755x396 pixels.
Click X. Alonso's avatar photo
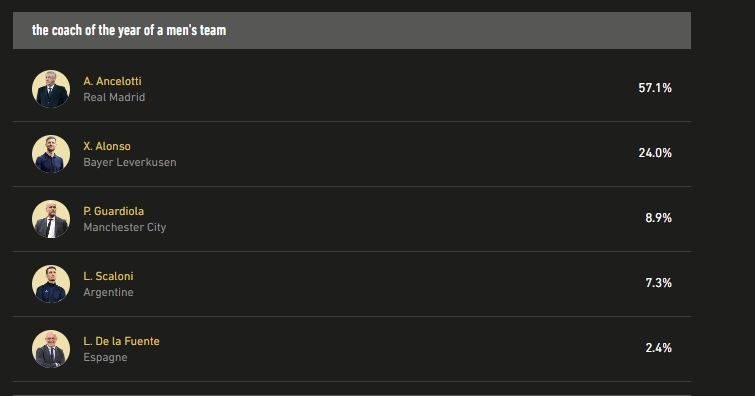[51, 154]
